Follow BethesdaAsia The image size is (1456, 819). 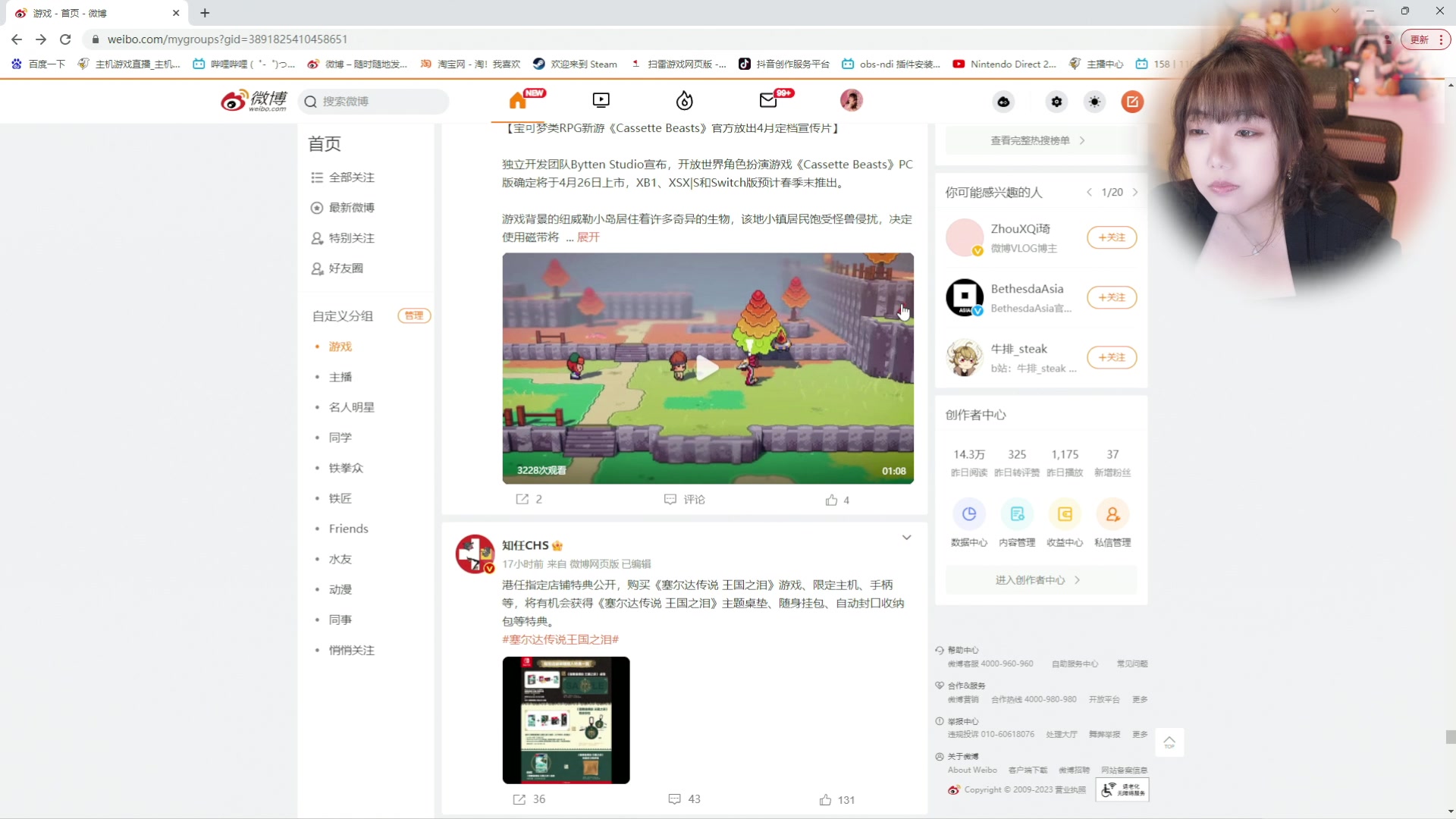tap(1112, 297)
